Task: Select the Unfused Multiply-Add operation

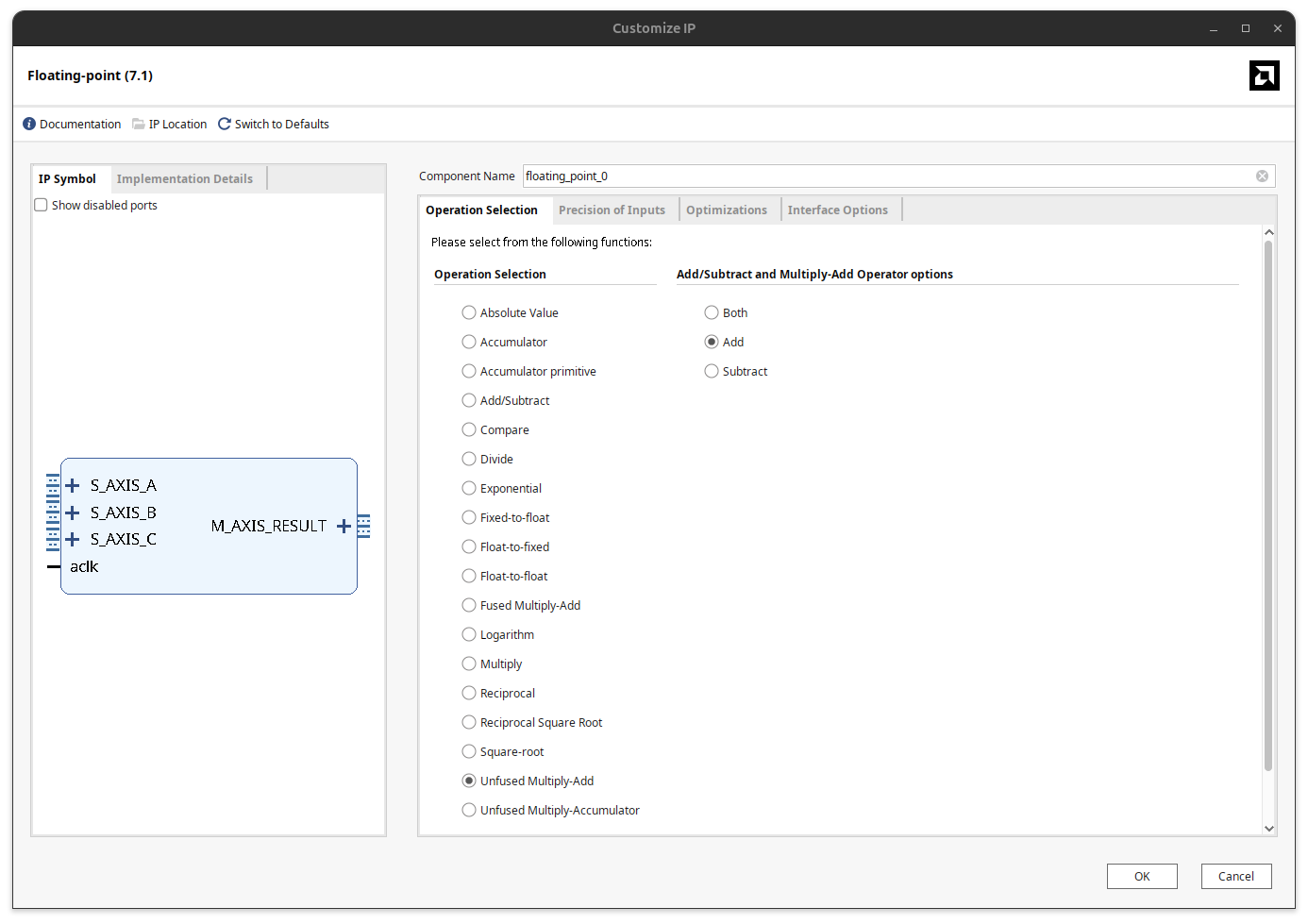Action: pos(469,781)
